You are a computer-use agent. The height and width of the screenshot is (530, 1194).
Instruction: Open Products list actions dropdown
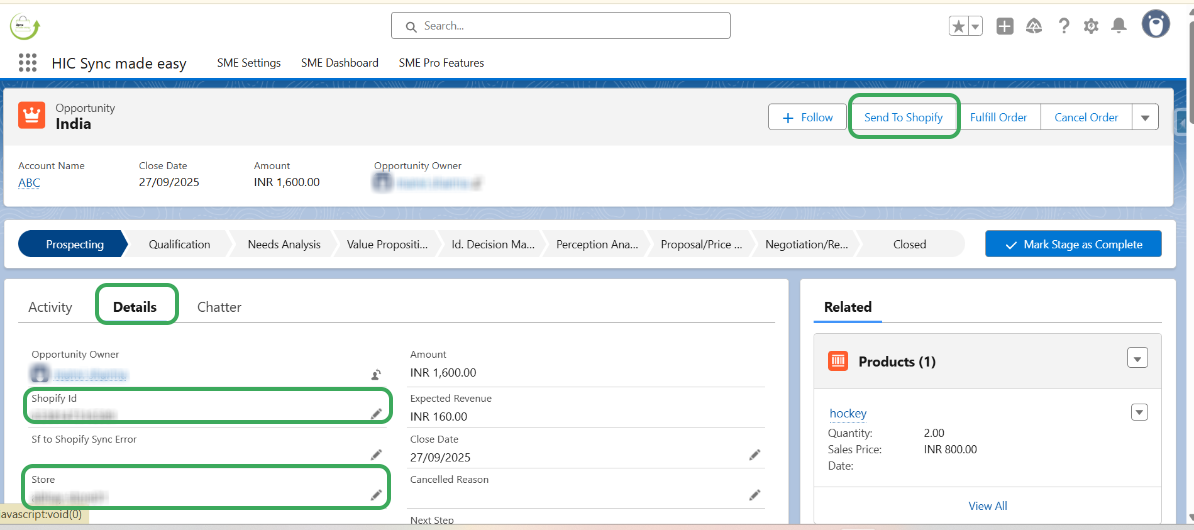pyautogui.click(x=1137, y=358)
